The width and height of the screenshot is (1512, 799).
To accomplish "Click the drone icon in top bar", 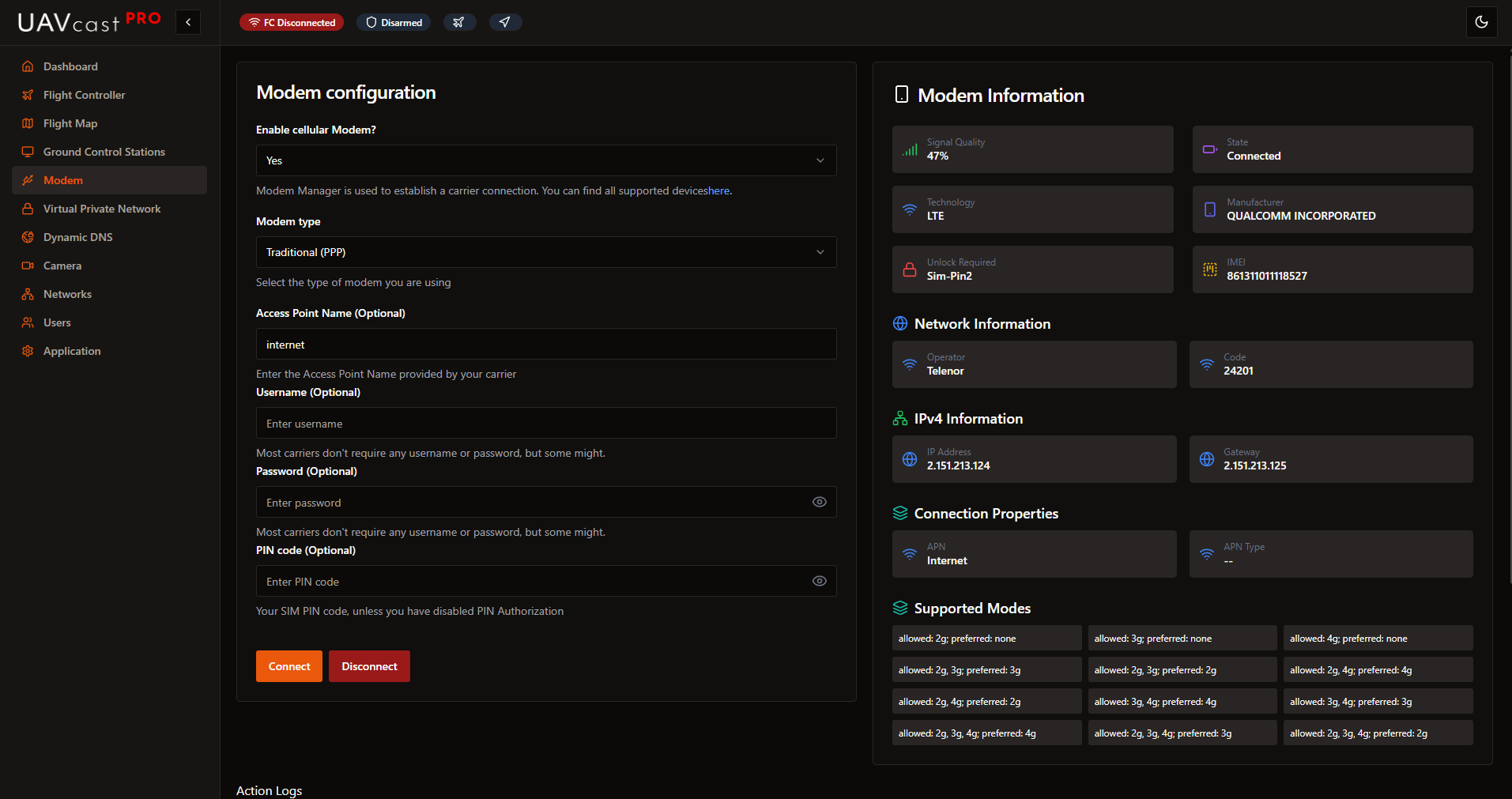I will click(459, 22).
